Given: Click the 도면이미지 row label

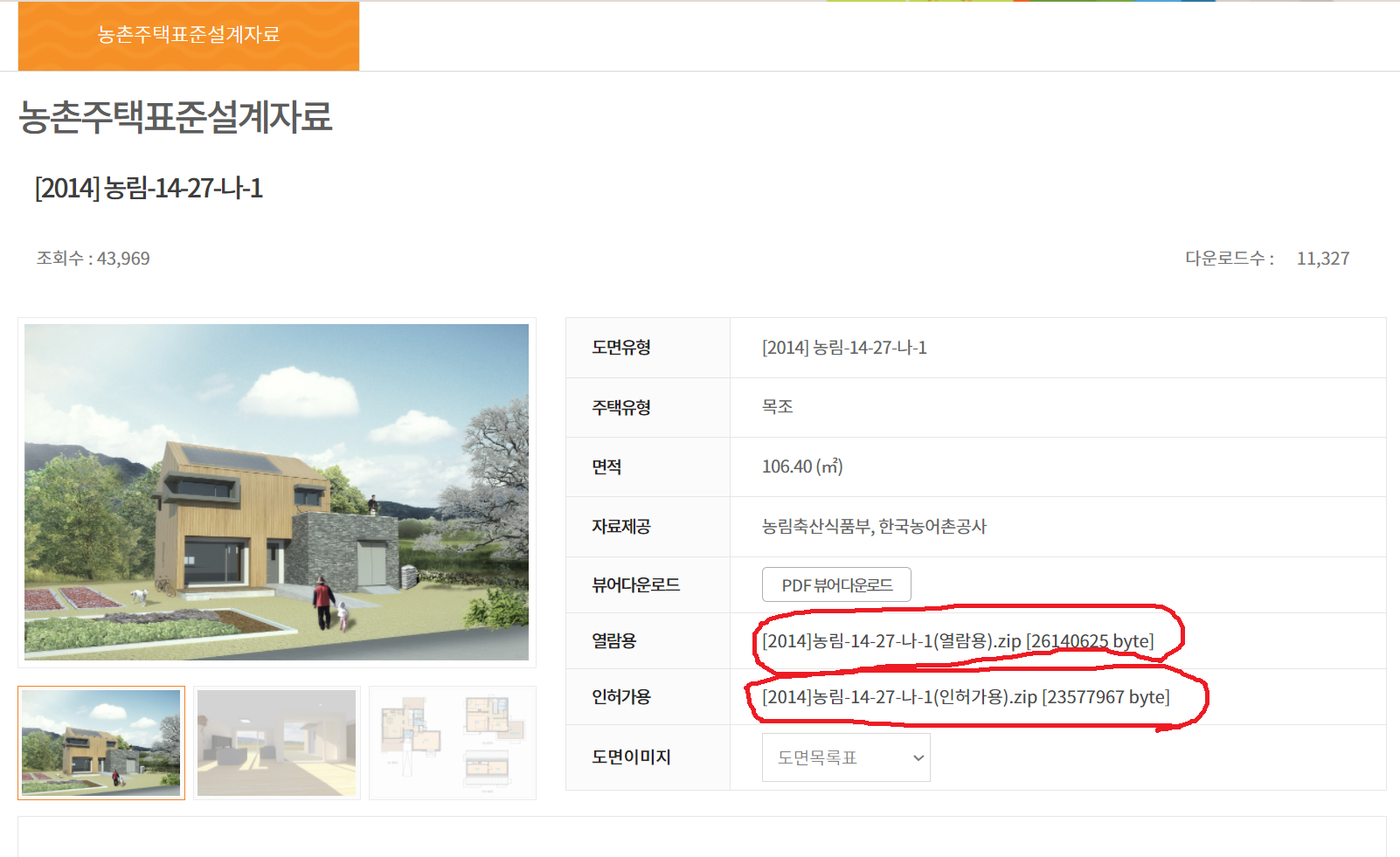Looking at the screenshot, I should click(631, 757).
